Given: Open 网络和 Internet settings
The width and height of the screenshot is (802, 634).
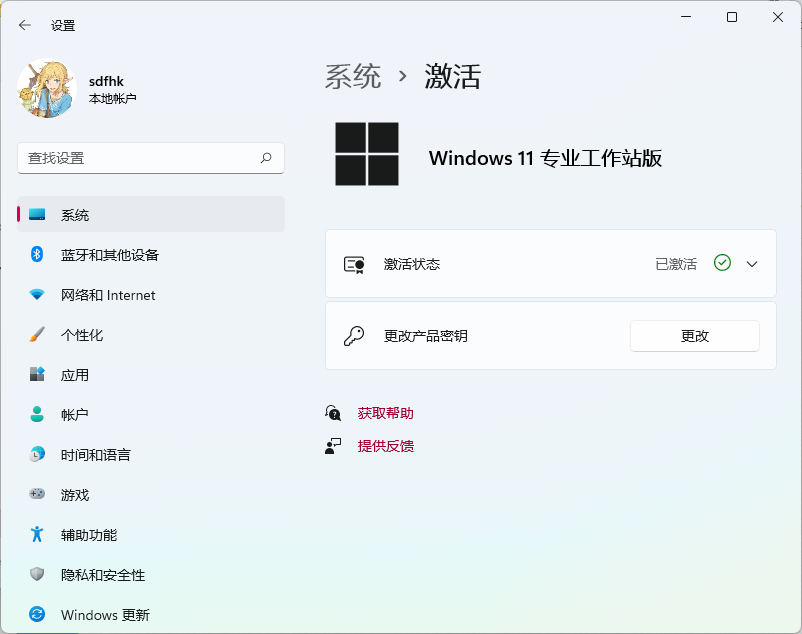Looking at the screenshot, I should click(151, 295).
